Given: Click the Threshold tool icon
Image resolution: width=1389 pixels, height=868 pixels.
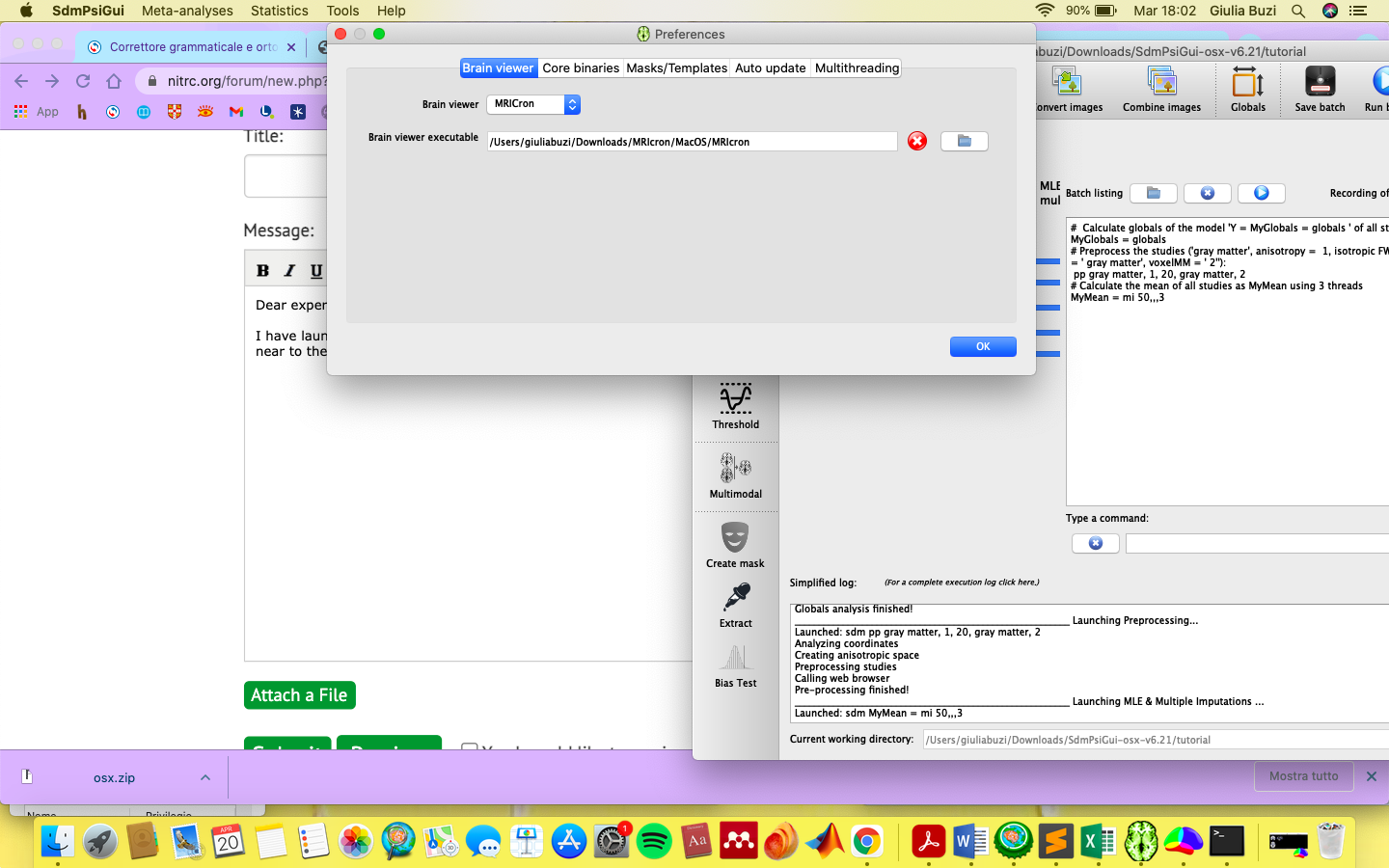Looking at the screenshot, I should click(x=735, y=399).
